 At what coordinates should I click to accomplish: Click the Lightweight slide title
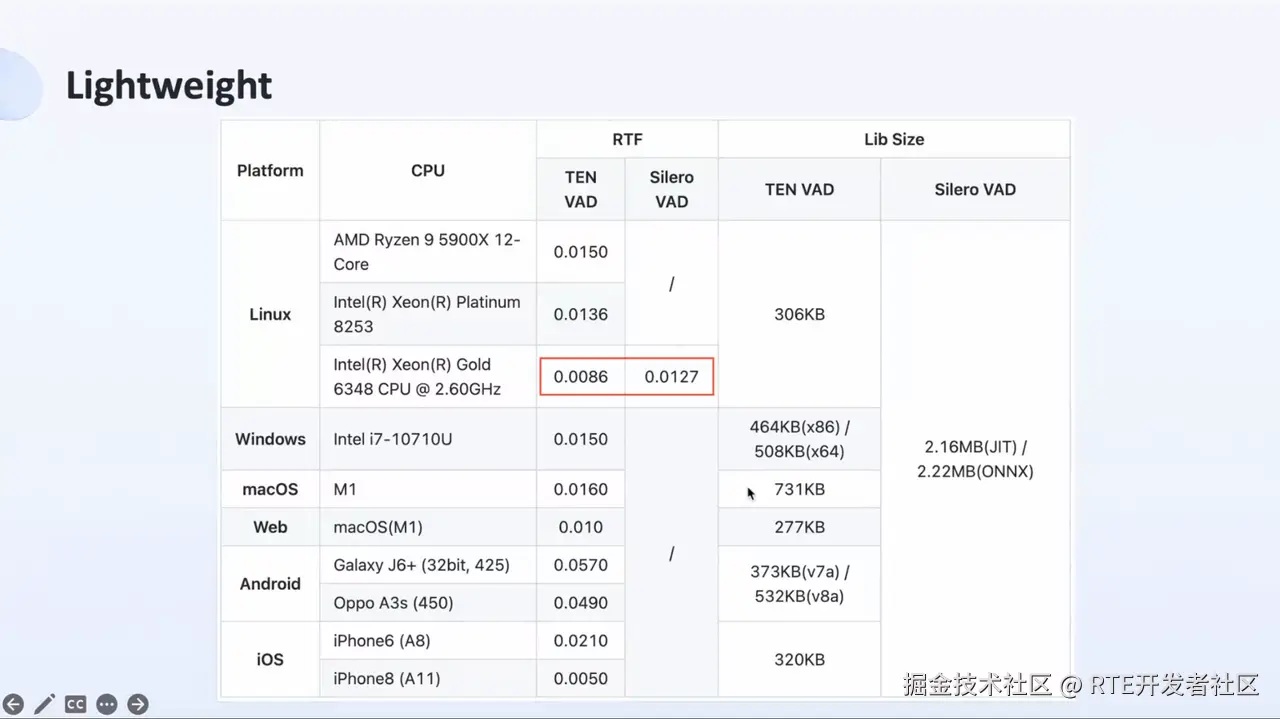pos(169,86)
